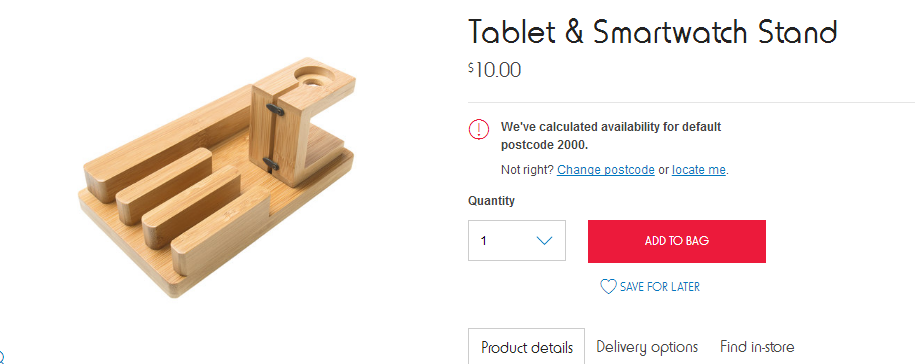Click the quantity dropdown chevron arrow

[x=544, y=240]
